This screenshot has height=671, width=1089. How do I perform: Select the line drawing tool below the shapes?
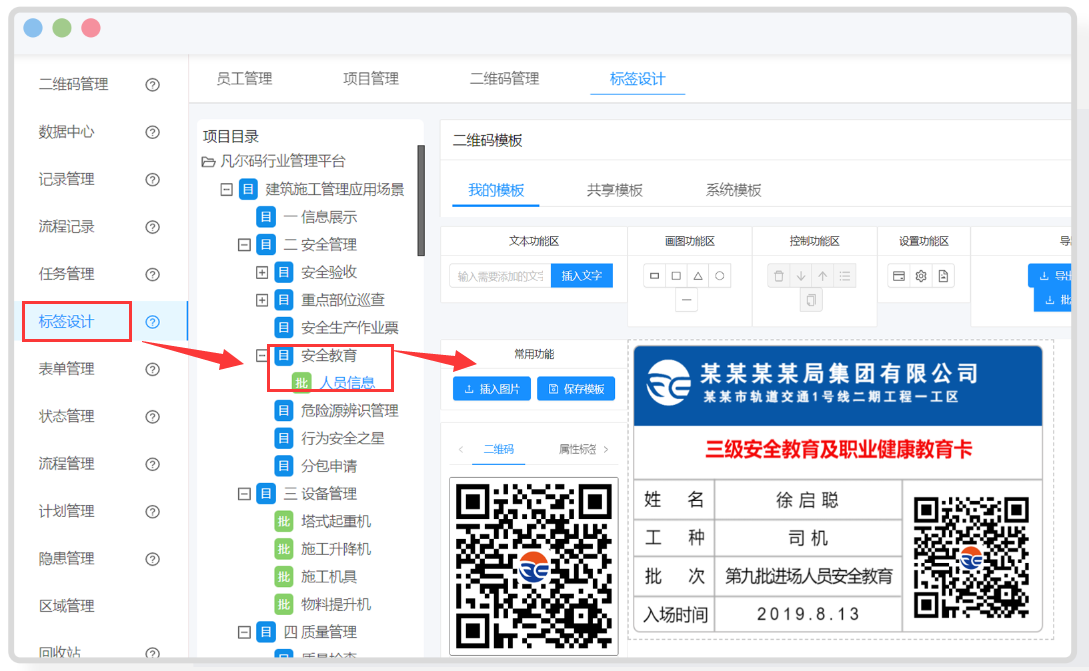click(x=686, y=299)
